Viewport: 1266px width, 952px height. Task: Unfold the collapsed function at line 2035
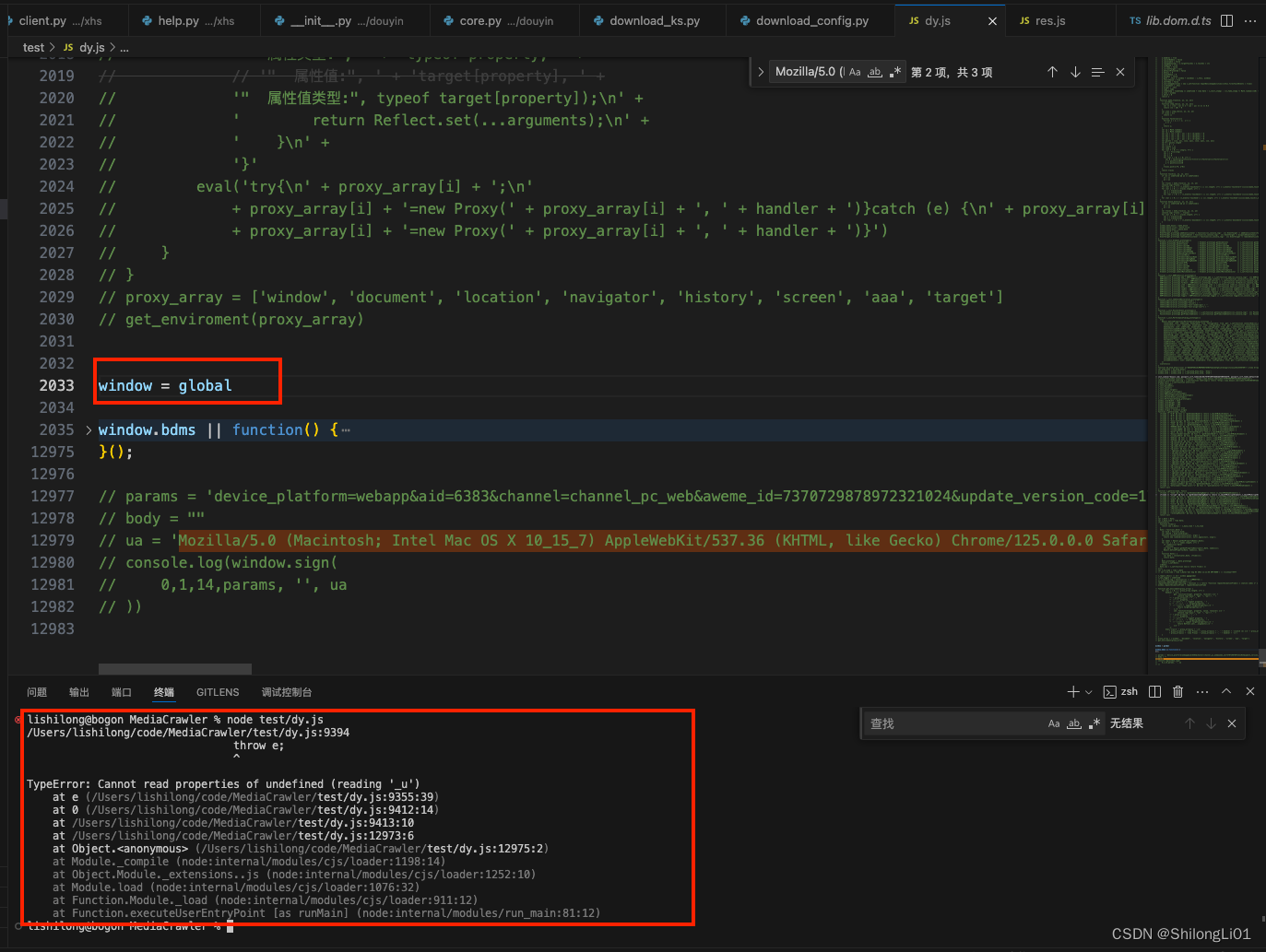(89, 430)
